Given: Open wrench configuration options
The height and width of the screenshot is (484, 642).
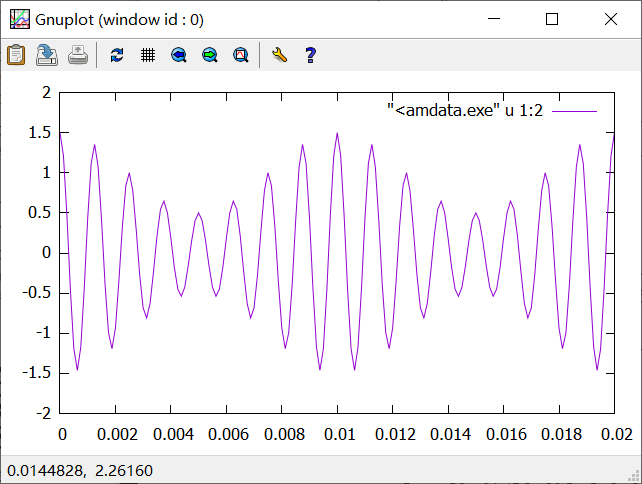Looking at the screenshot, I should pos(279,55).
